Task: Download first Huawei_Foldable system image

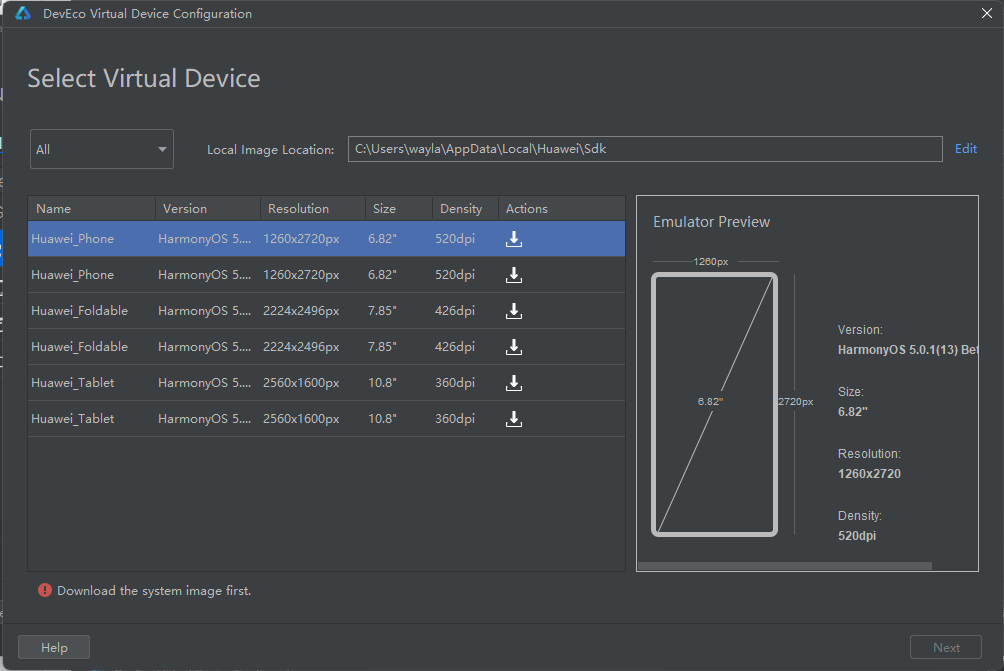Action: point(514,311)
